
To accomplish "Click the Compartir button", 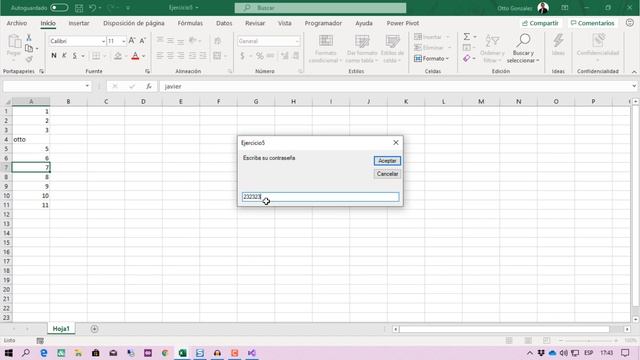I will tap(540, 23).
